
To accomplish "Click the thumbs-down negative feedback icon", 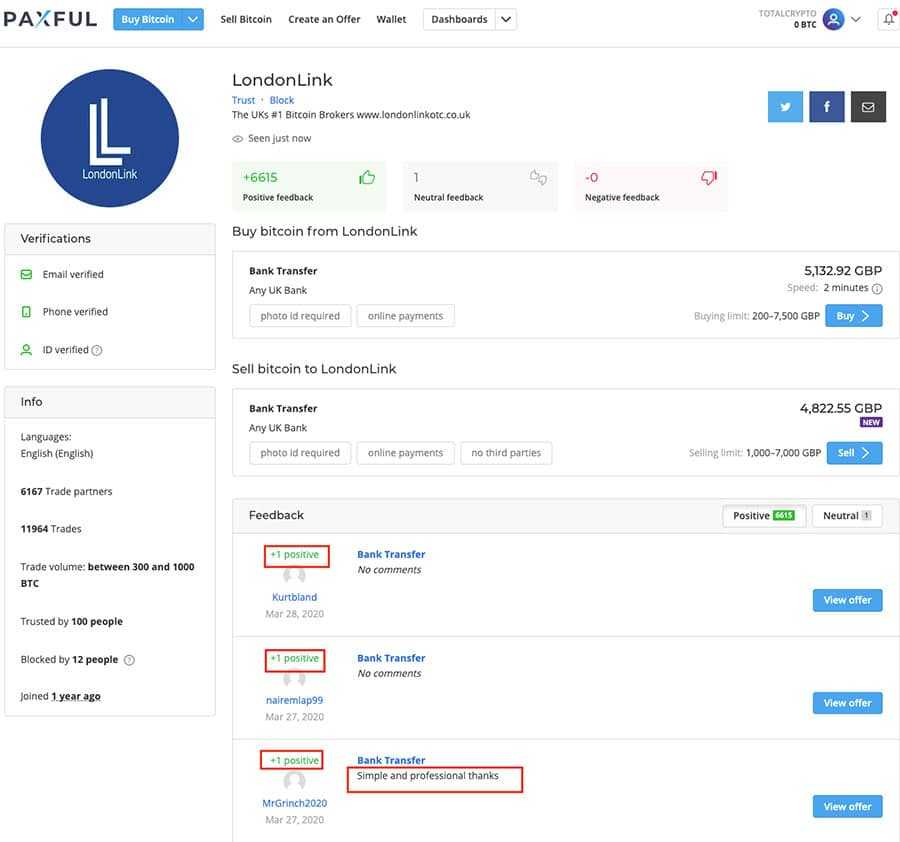I will click(x=709, y=176).
